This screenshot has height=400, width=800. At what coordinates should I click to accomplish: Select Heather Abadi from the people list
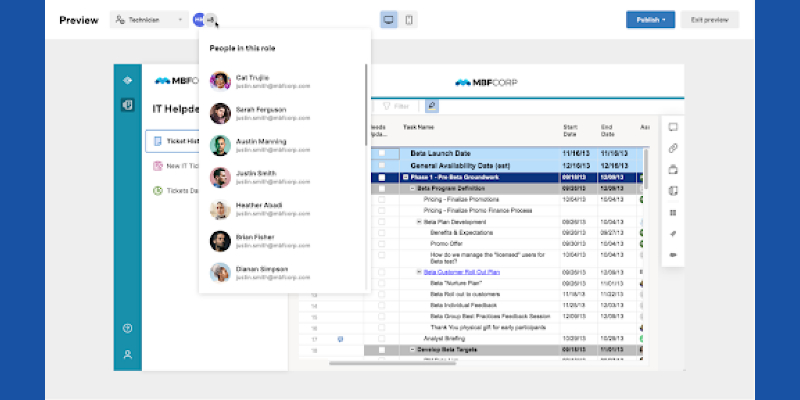[x=258, y=209]
